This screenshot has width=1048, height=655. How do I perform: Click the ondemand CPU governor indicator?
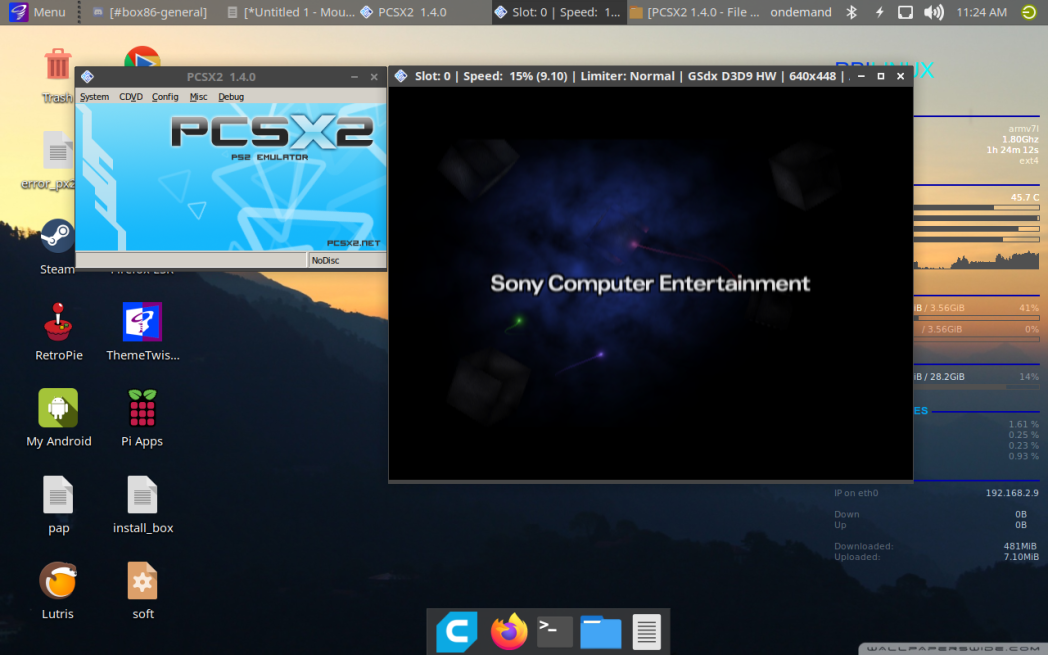[x=799, y=12]
